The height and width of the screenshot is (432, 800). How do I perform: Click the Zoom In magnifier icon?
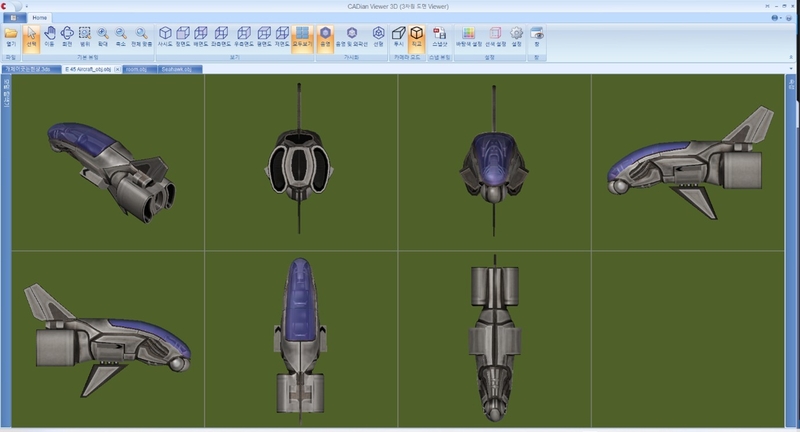click(102, 37)
